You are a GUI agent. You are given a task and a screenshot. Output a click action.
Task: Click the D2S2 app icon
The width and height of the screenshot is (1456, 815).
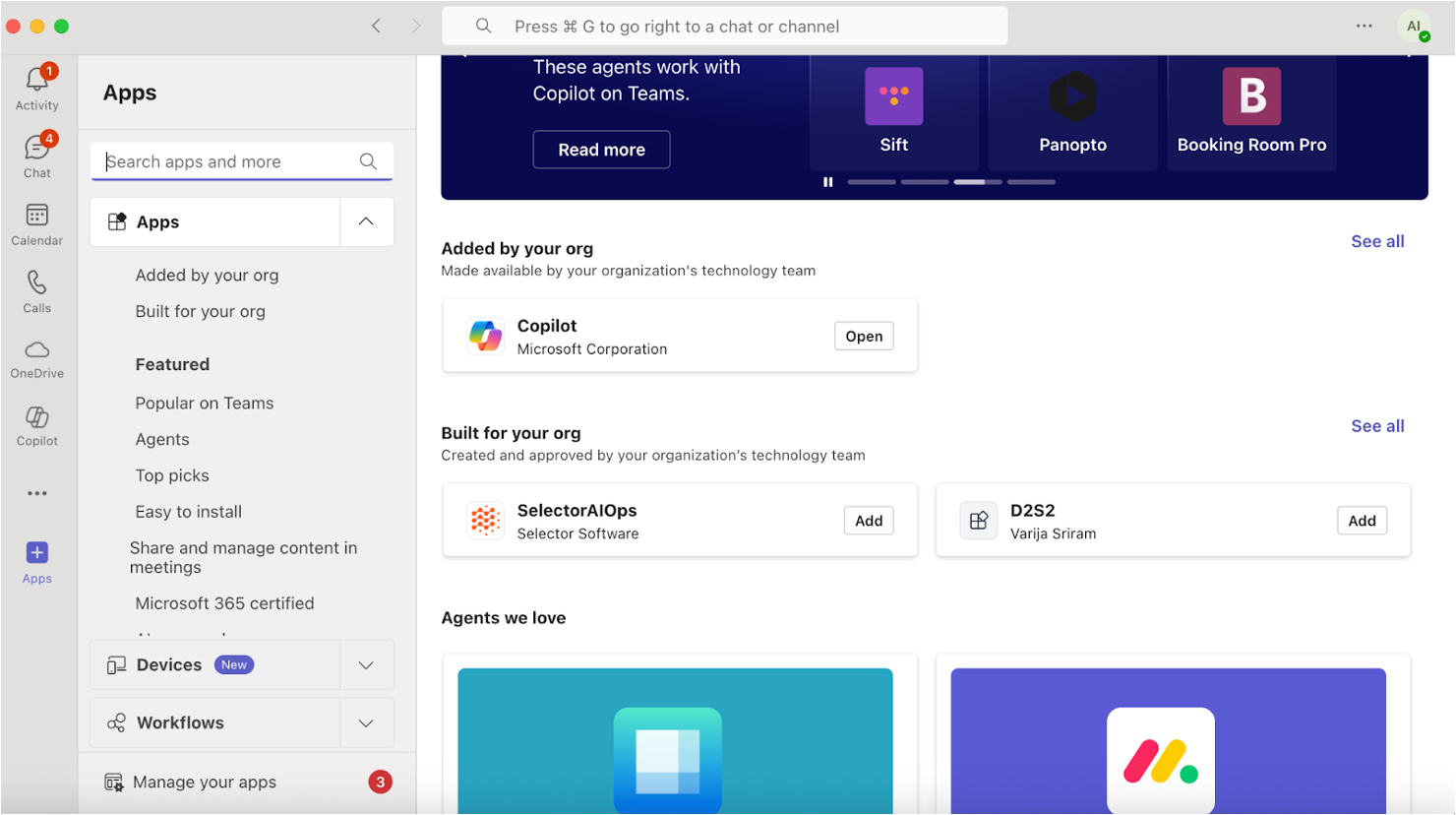click(x=979, y=520)
